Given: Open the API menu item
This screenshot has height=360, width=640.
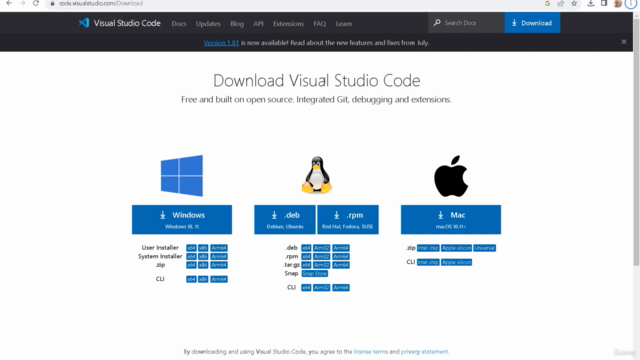Looking at the screenshot, I should click(x=258, y=24).
